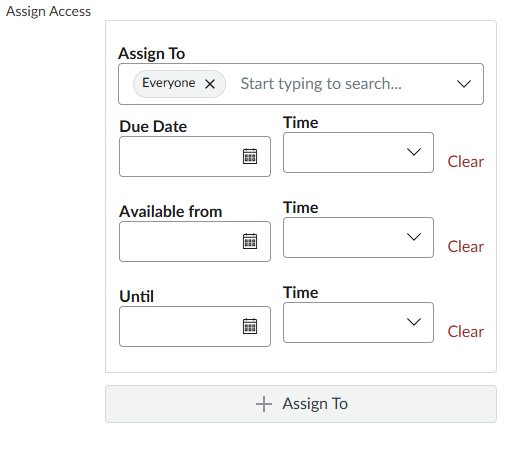Screen dimensions: 529x457
Task: Expand the Available from Time chevron arrow
Action: tap(414, 237)
